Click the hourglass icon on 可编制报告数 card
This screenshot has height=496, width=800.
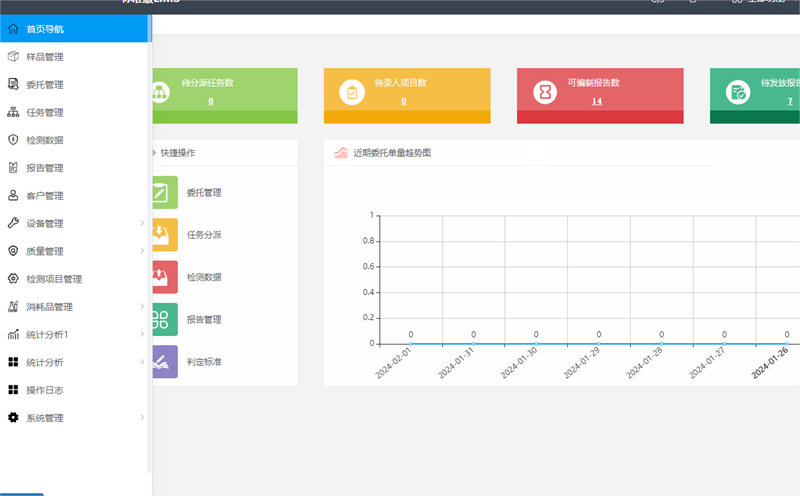[x=545, y=92]
